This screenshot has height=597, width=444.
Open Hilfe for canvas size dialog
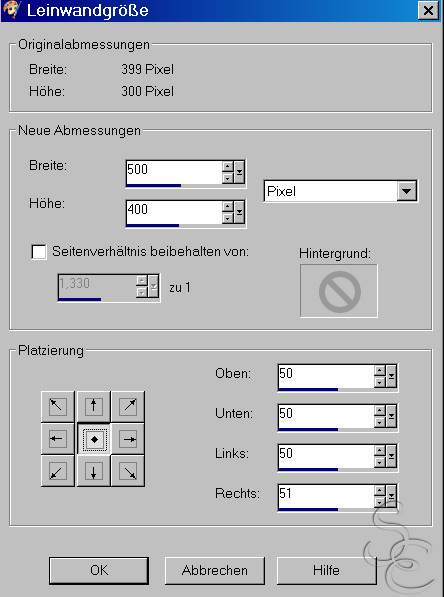tap(326, 570)
